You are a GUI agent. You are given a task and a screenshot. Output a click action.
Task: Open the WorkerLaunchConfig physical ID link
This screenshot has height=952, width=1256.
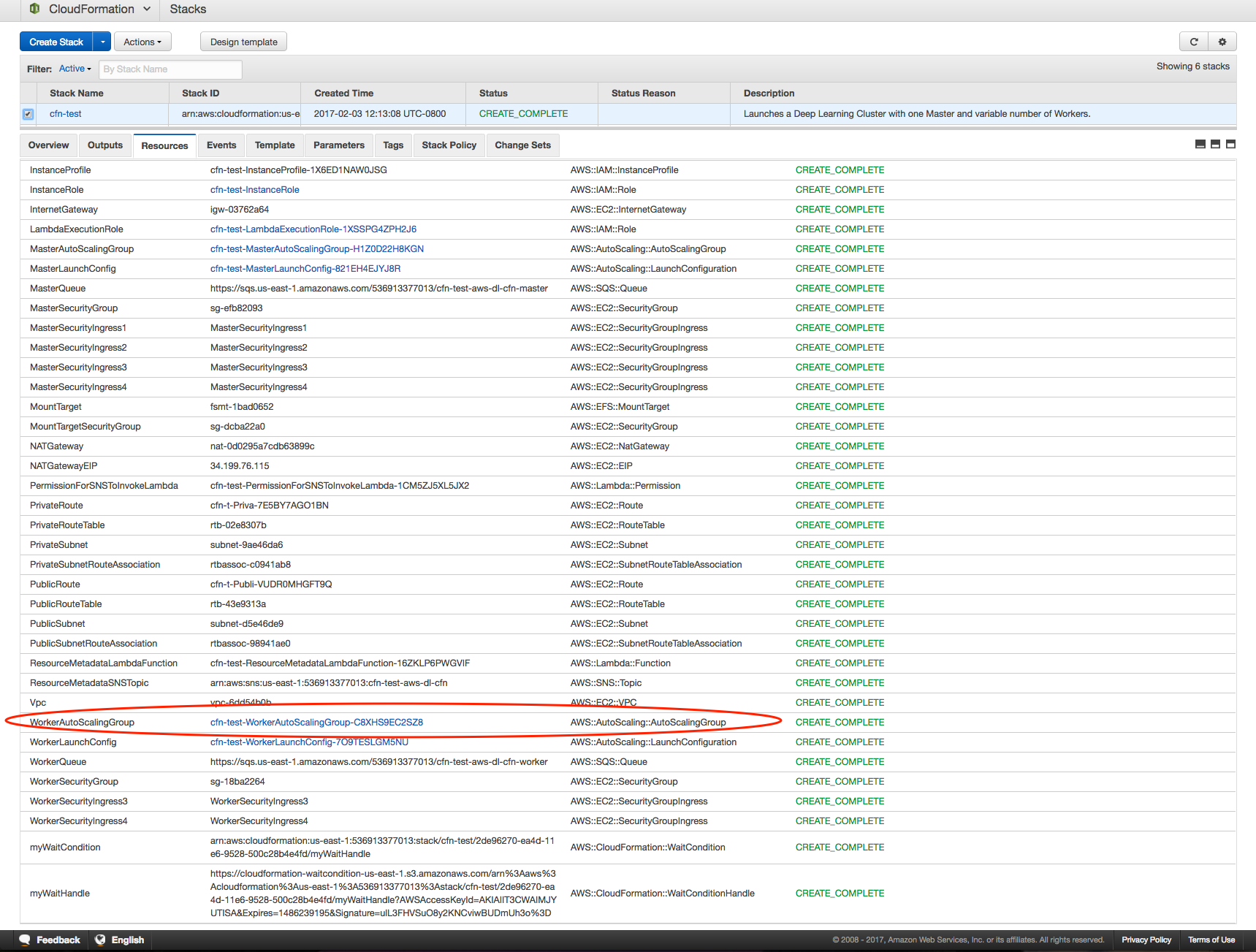[x=309, y=742]
